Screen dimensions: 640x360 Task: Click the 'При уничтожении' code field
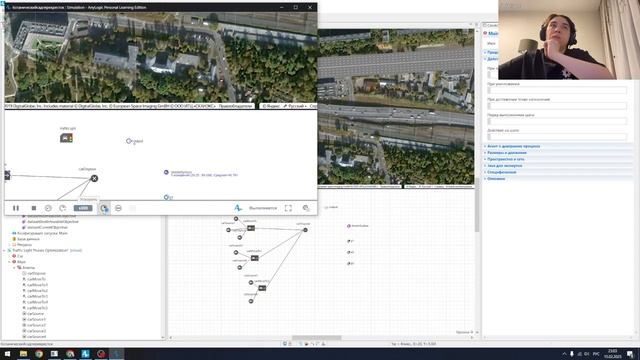pyautogui.click(x=557, y=90)
